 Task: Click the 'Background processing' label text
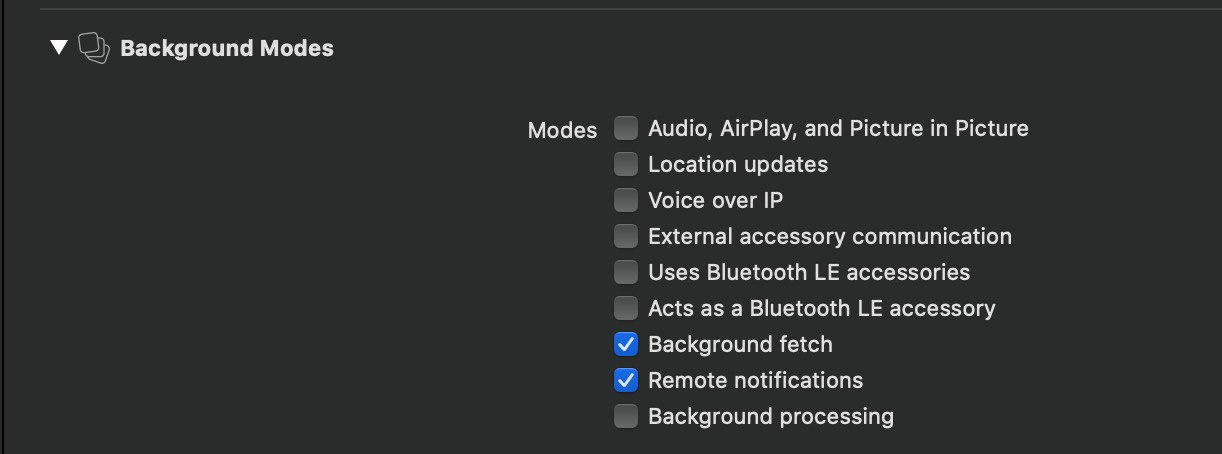(x=771, y=416)
